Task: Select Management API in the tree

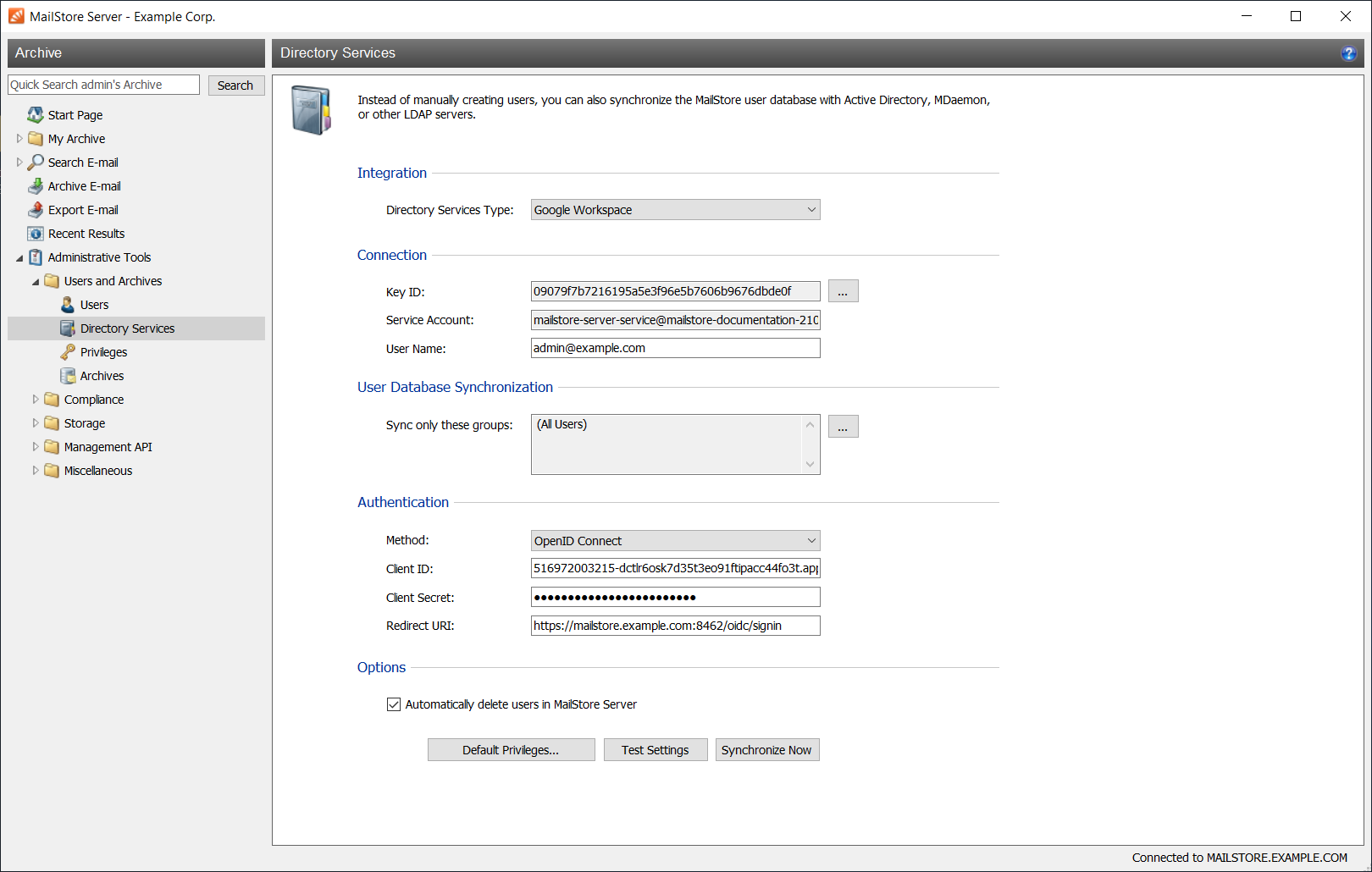Action: (108, 447)
